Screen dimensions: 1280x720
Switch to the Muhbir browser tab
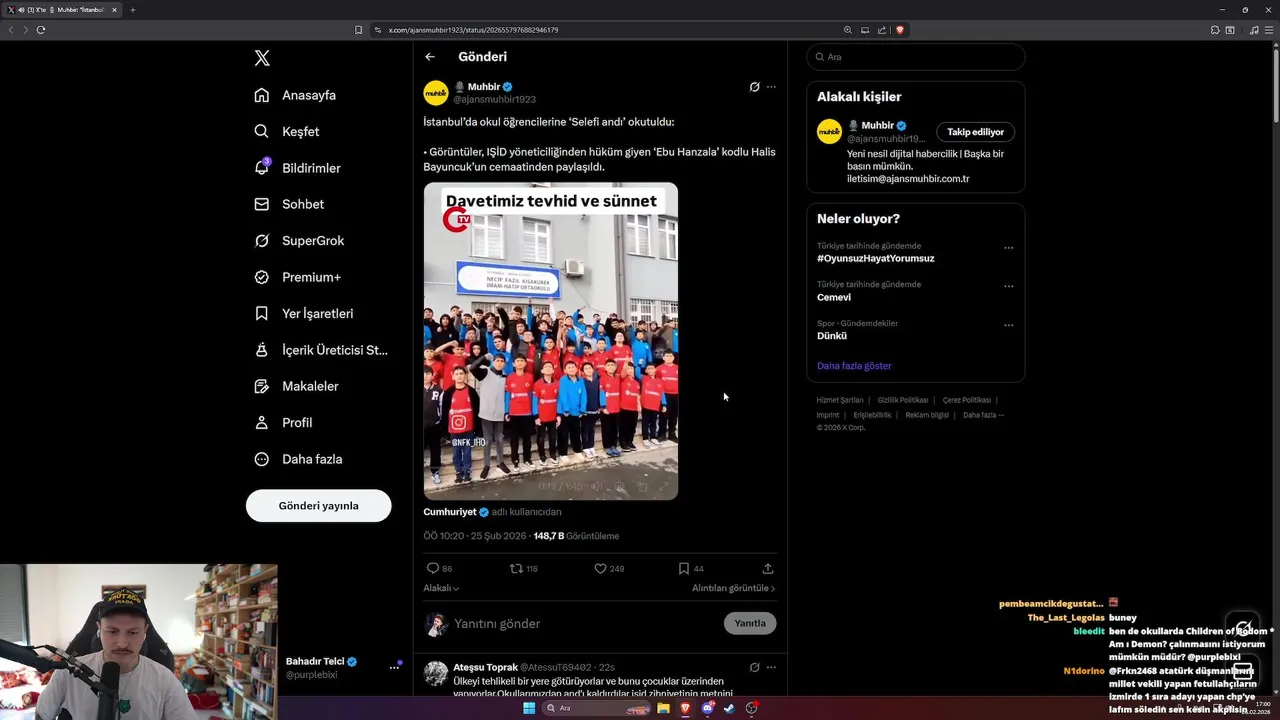tap(62, 10)
